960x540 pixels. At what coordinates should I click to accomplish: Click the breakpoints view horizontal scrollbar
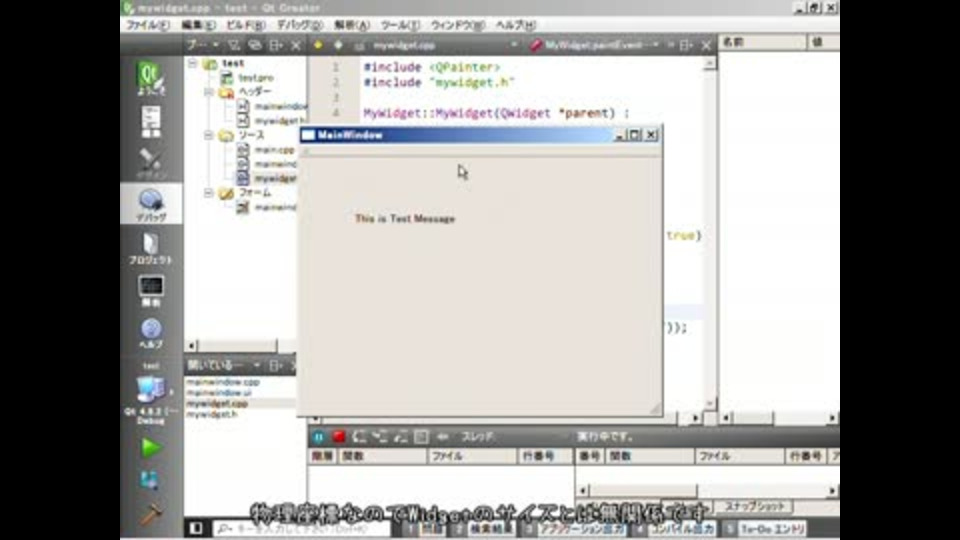click(708, 490)
